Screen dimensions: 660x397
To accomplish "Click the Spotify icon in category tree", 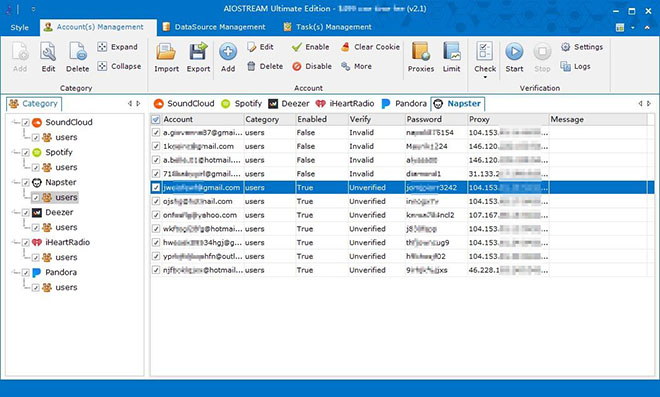I will [37, 152].
